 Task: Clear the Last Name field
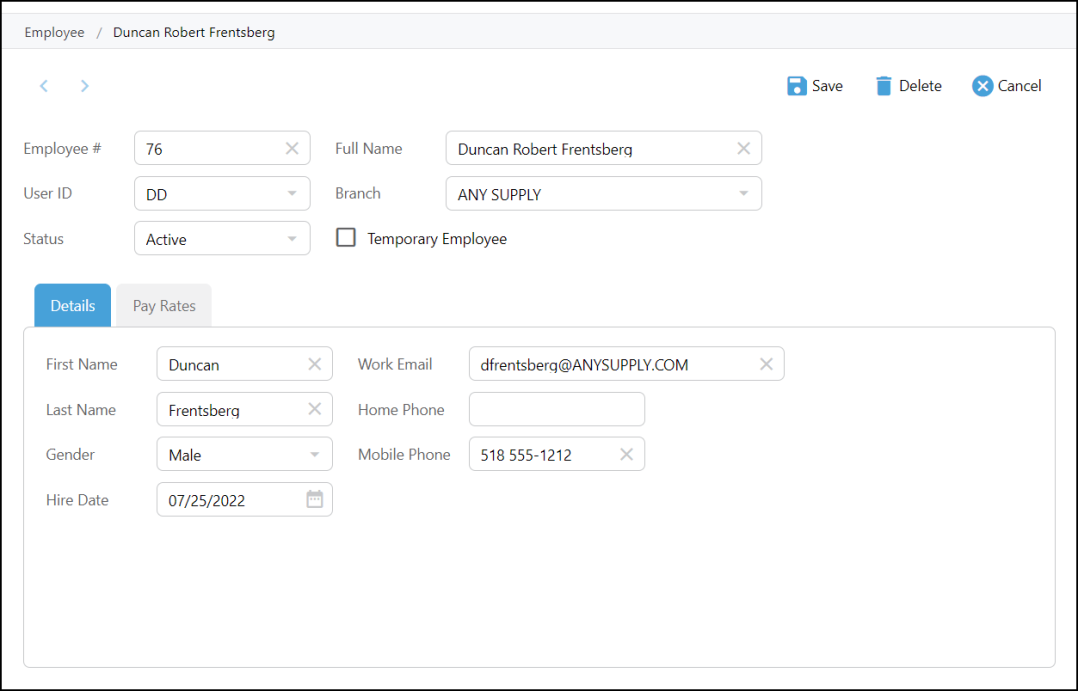click(x=314, y=409)
